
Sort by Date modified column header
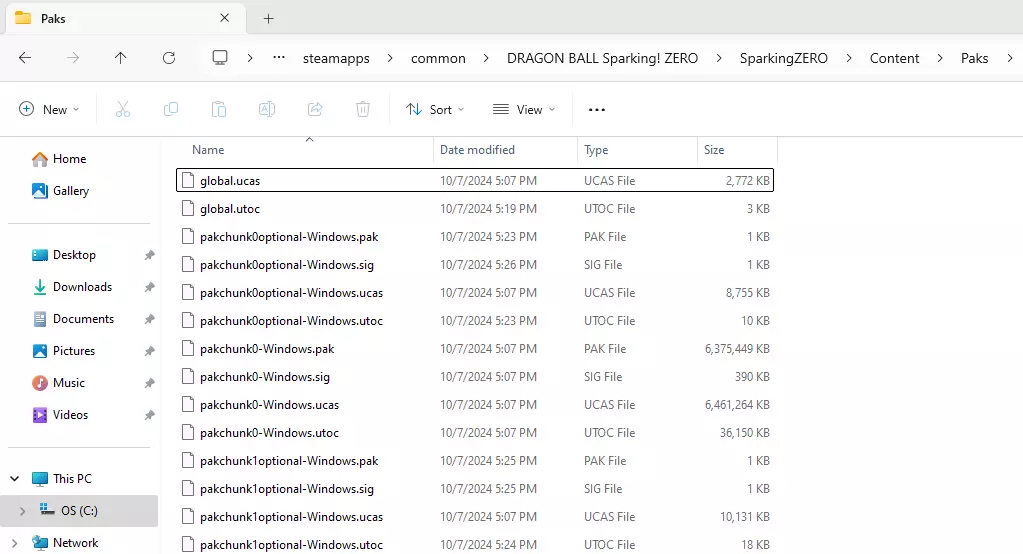[x=477, y=149]
